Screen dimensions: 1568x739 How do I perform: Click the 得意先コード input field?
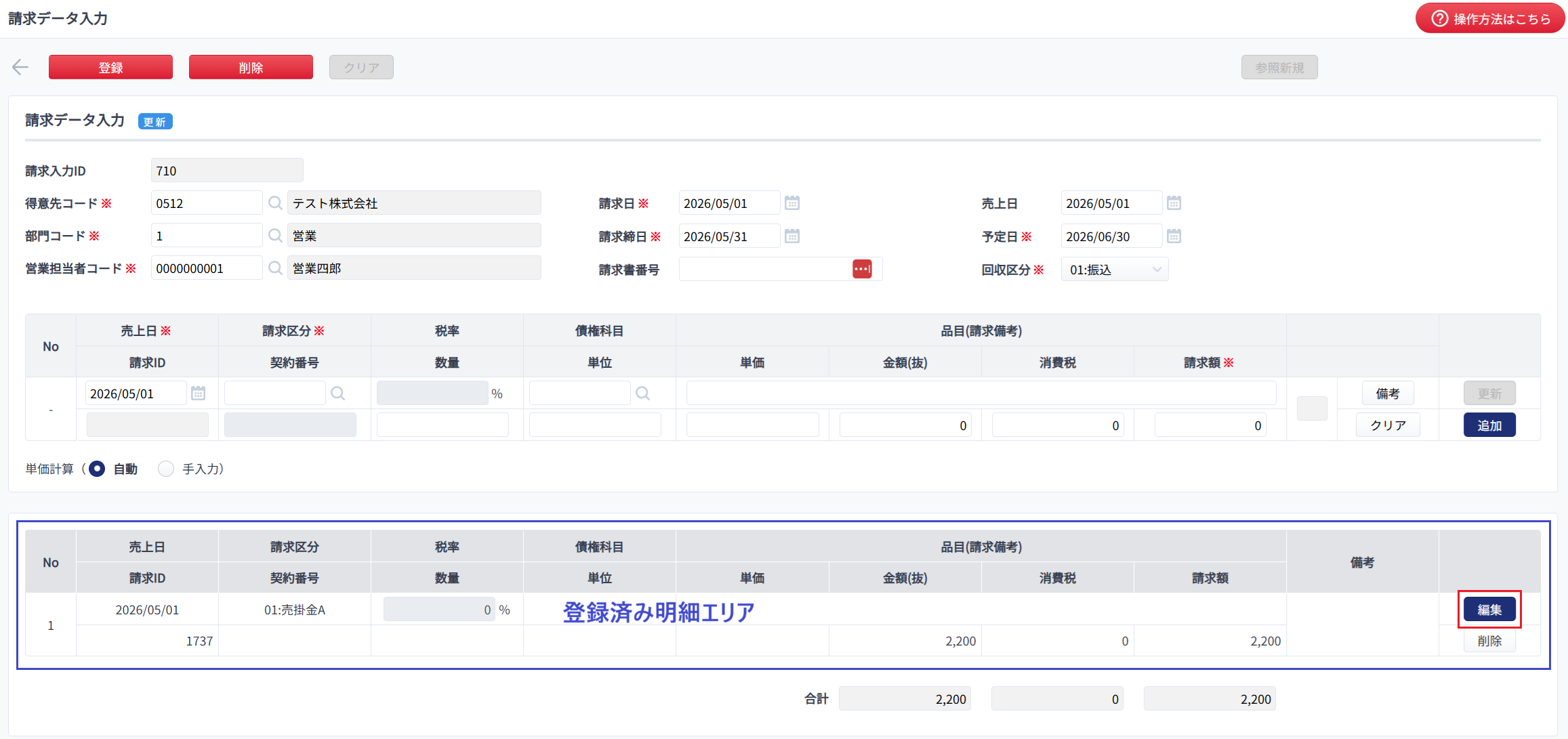coord(207,203)
